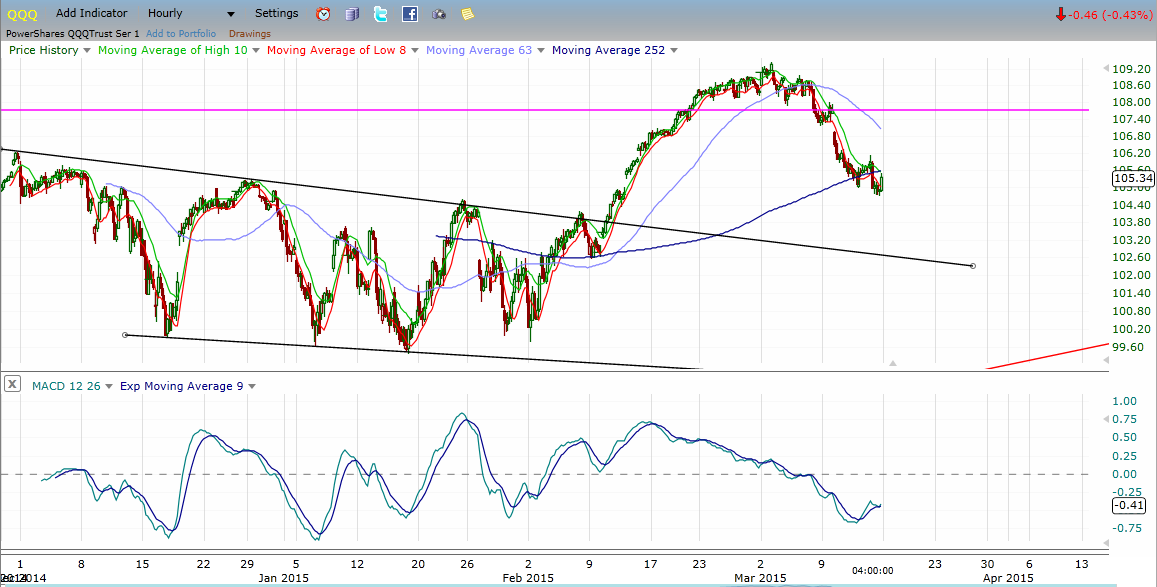This screenshot has height=587, width=1157.
Task: Expand Moving Average of High 10 dropdown
Action: (256, 51)
